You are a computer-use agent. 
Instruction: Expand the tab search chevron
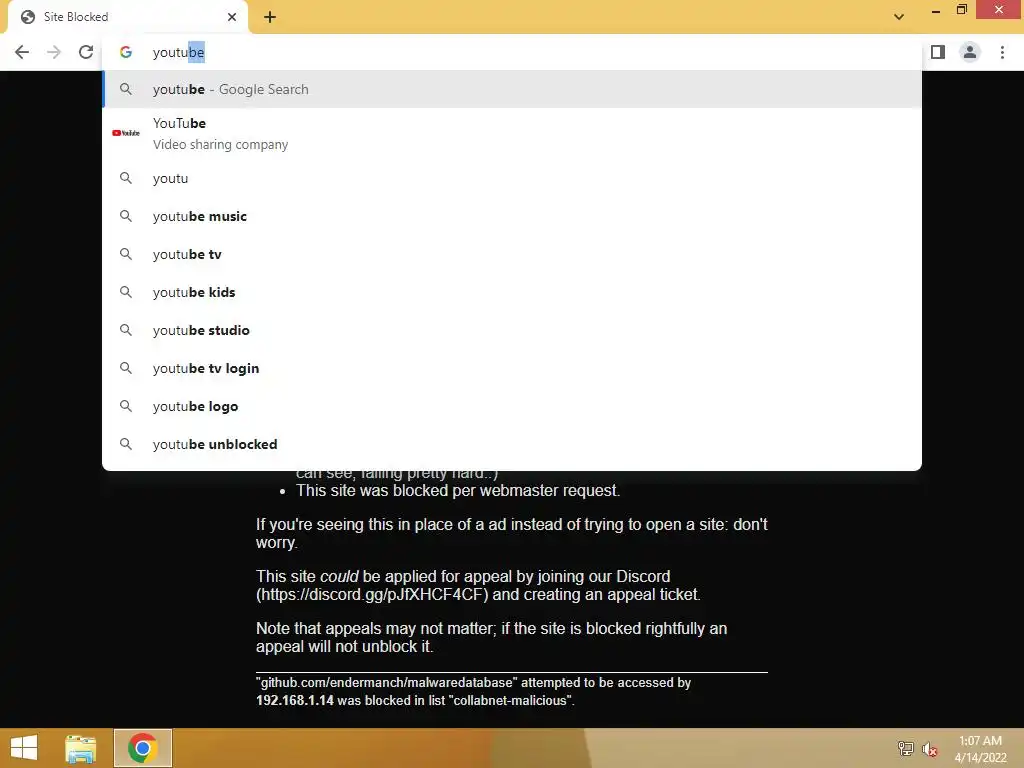tap(899, 17)
